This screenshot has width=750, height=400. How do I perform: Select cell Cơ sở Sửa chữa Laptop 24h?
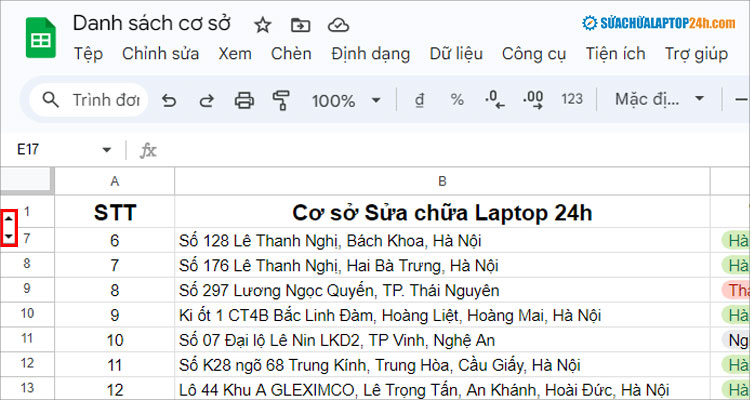point(442,211)
